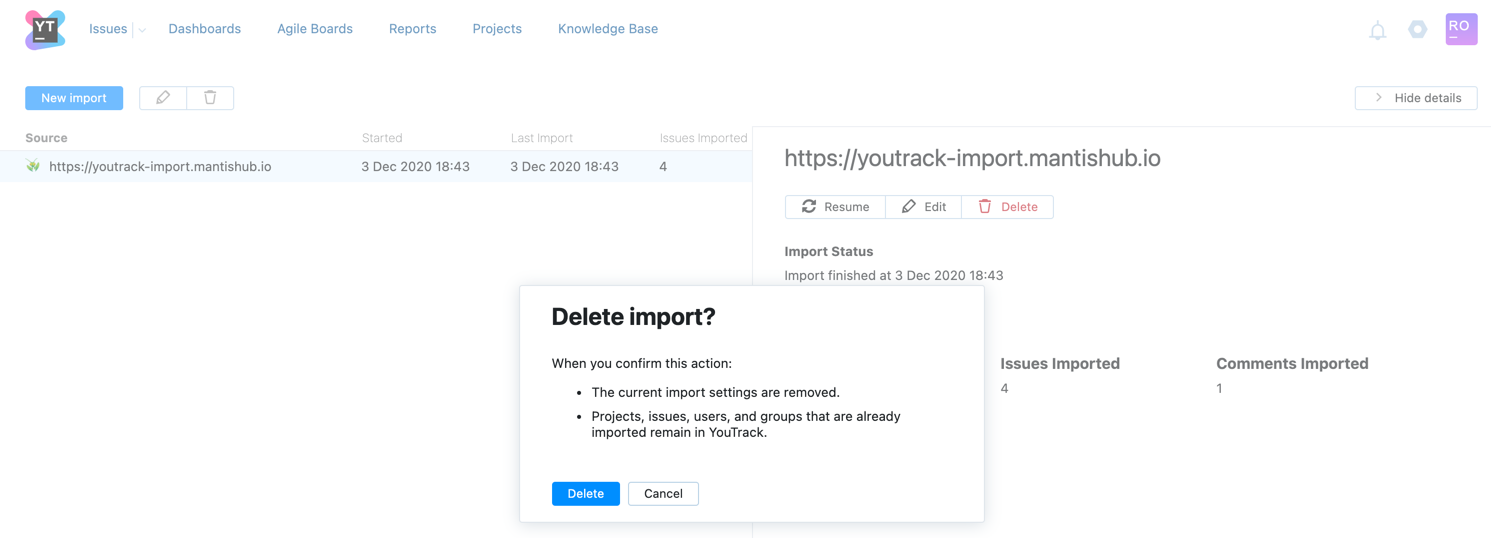Click the Mantis icon beside the import source
The height and width of the screenshot is (538, 1491).
(x=33, y=166)
